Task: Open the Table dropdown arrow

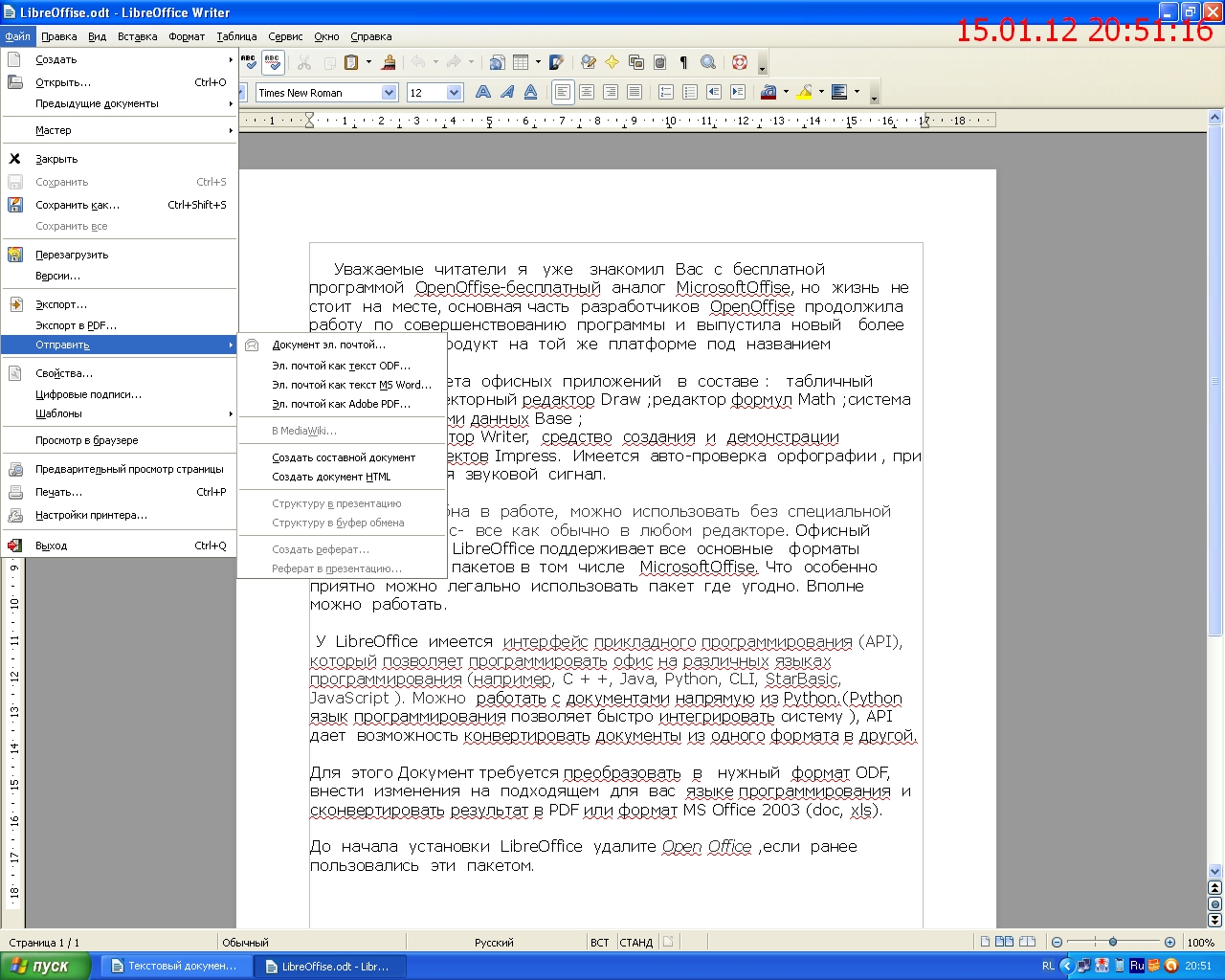Action: [538, 62]
